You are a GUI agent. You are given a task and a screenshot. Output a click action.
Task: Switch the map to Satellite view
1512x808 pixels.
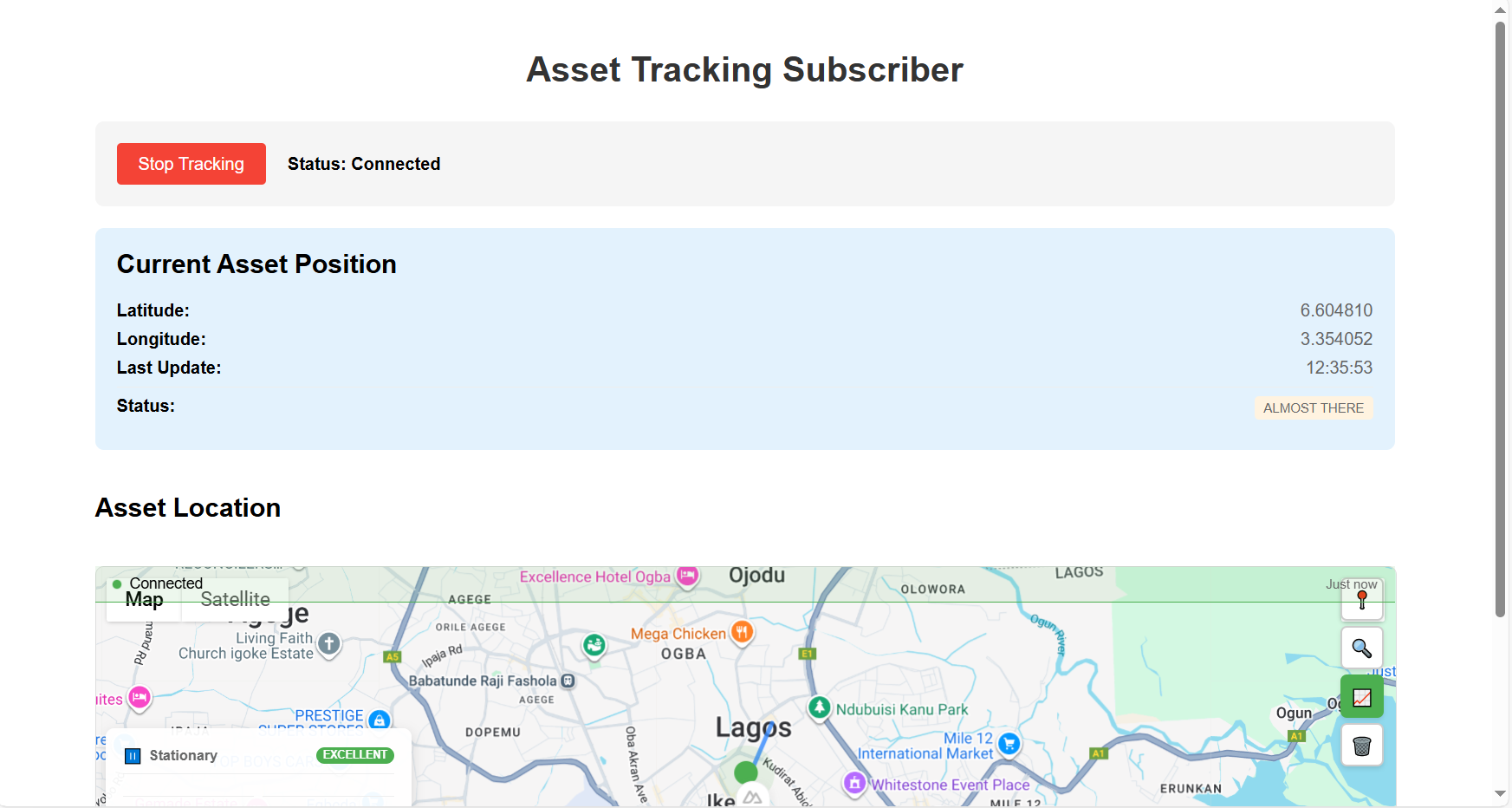[234, 598]
